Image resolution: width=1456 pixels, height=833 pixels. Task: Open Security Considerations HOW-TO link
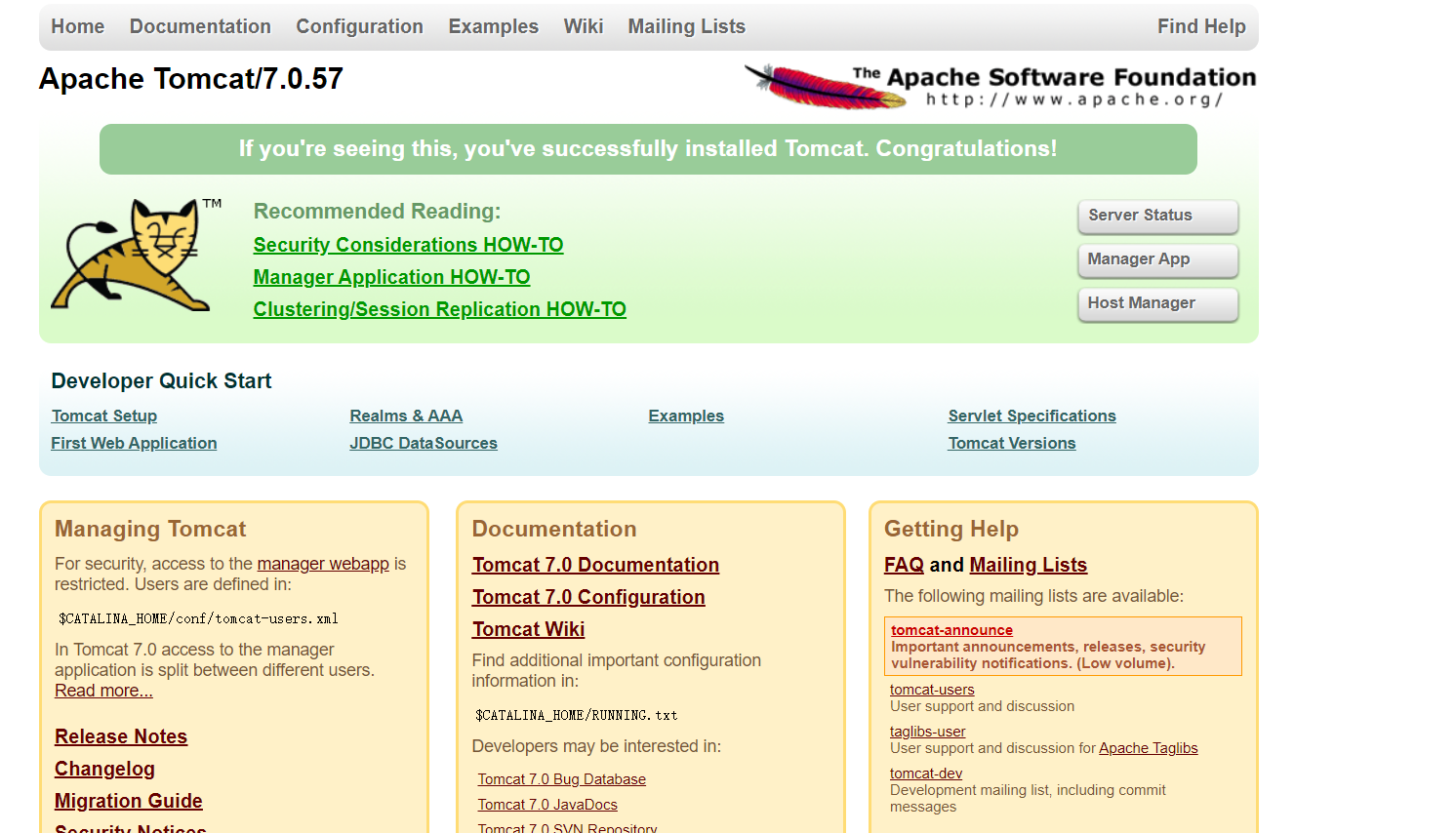409,245
